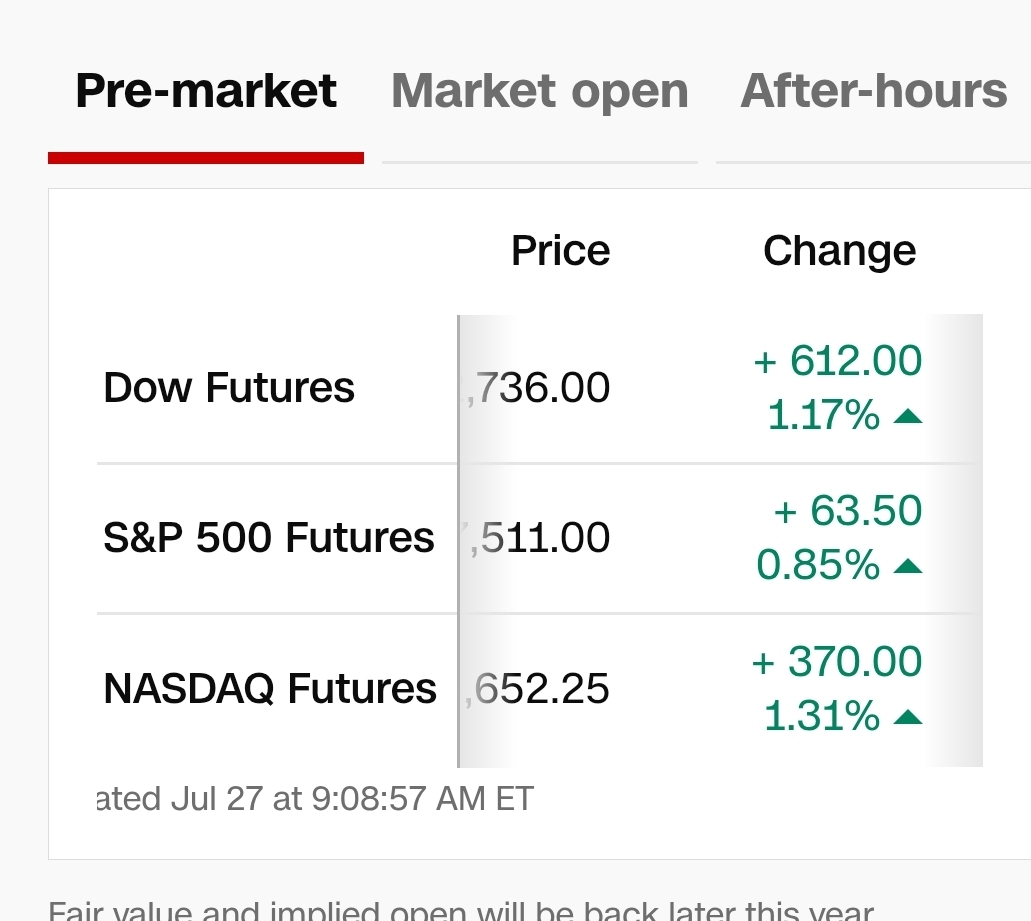Click the S&P 500 green triangle icon
This screenshot has width=1031, height=921.
click(908, 565)
